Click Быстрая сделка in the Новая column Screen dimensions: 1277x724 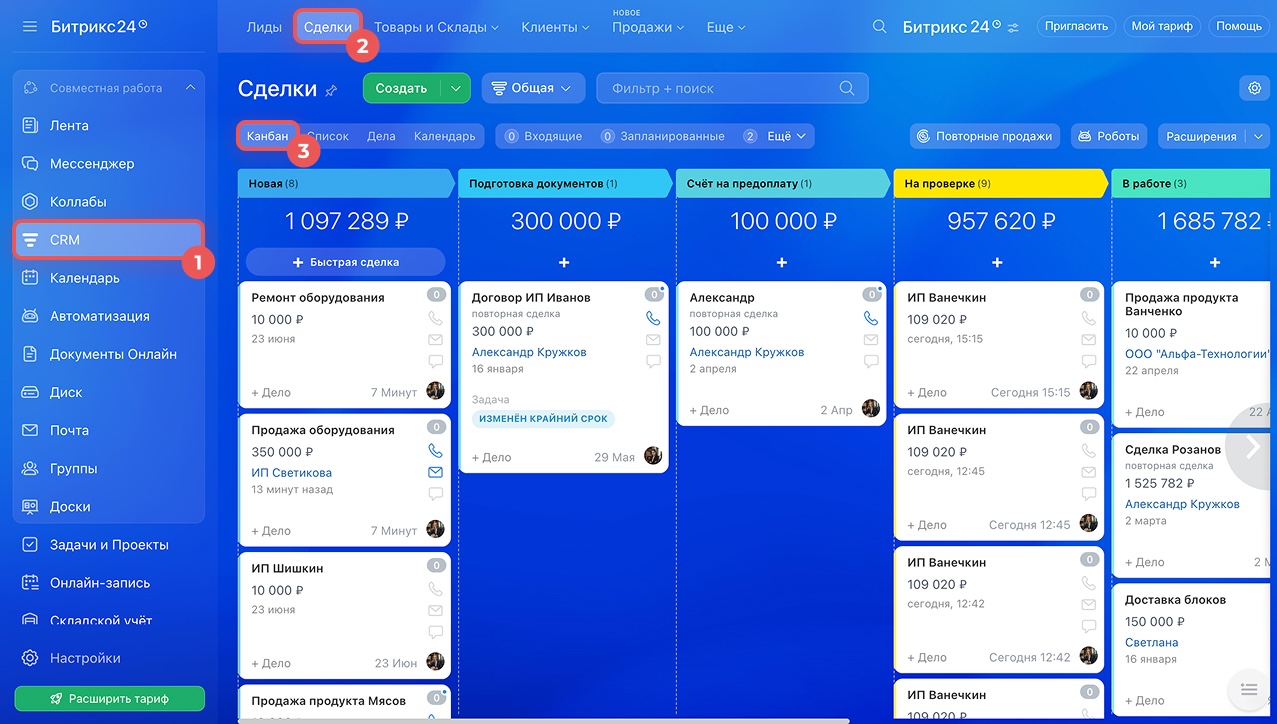click(x=346, y=262)
